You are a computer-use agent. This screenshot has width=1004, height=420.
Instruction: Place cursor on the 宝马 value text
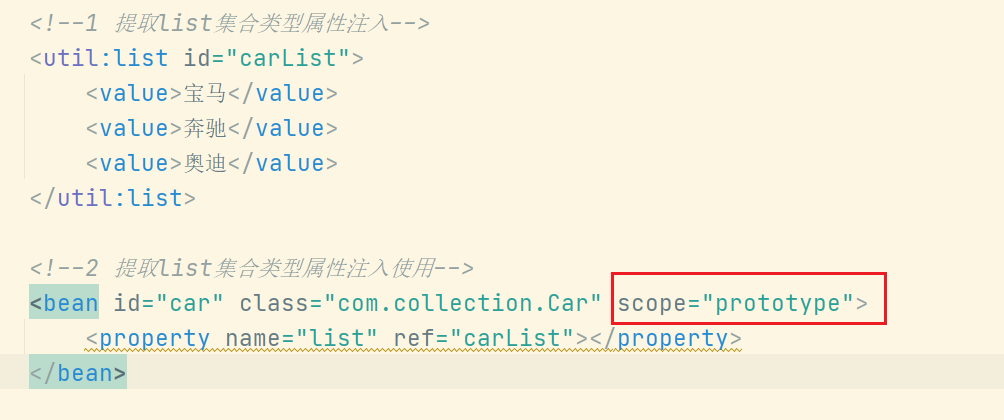[x=205, y=93]
